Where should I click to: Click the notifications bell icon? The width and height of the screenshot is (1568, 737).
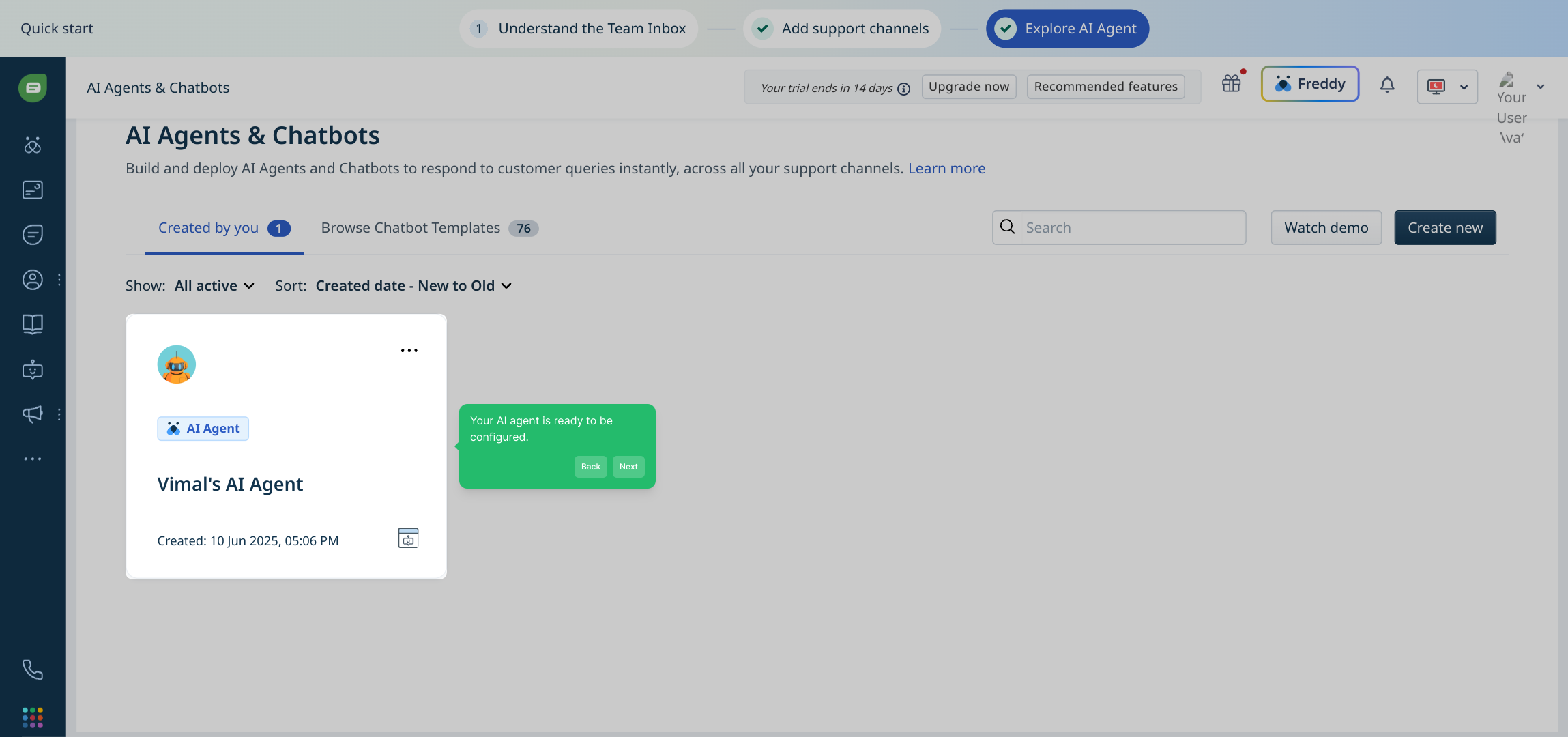[x=1387, y=85]
